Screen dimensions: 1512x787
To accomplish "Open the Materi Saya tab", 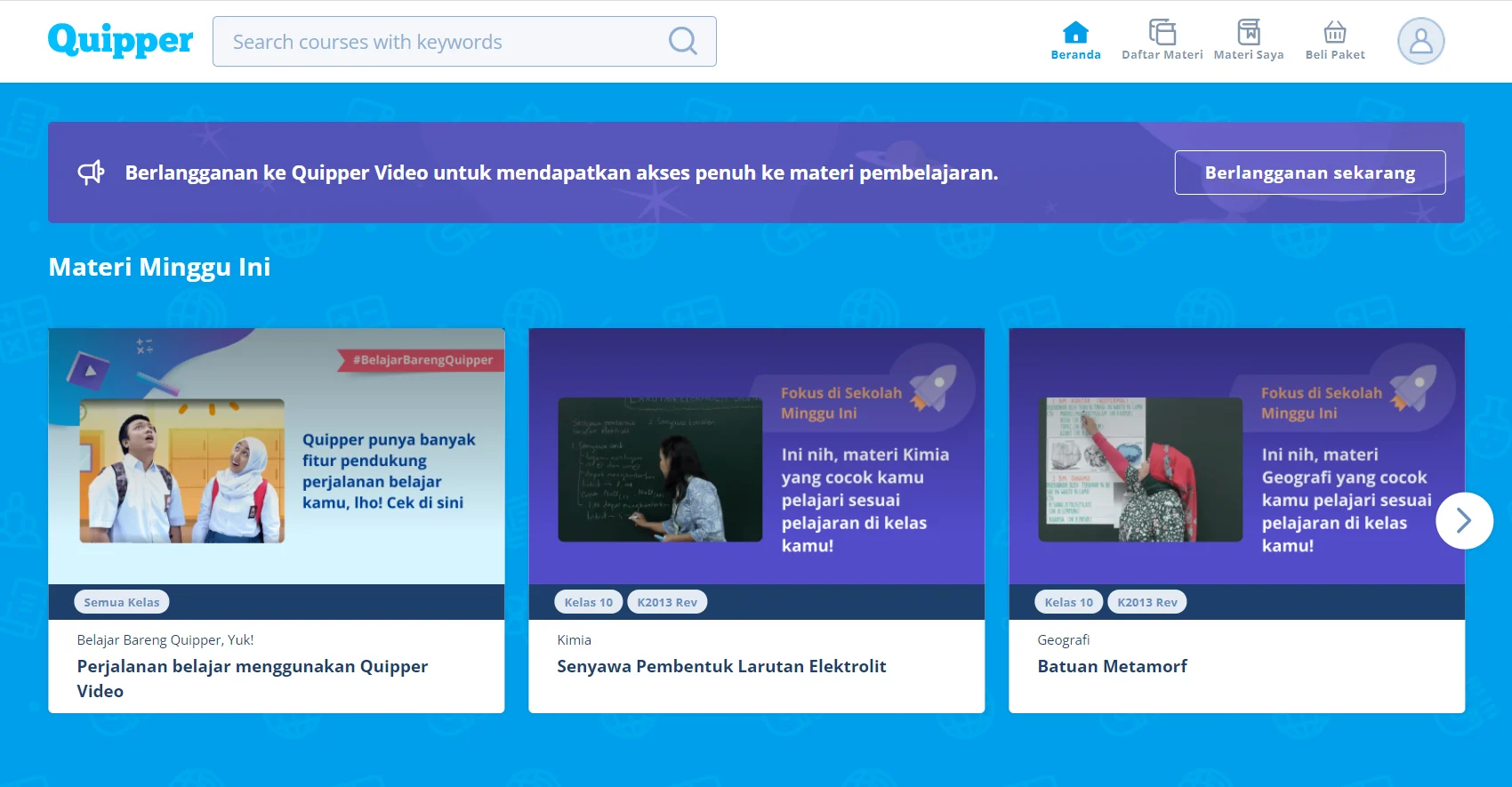I will click(1249, 41).
